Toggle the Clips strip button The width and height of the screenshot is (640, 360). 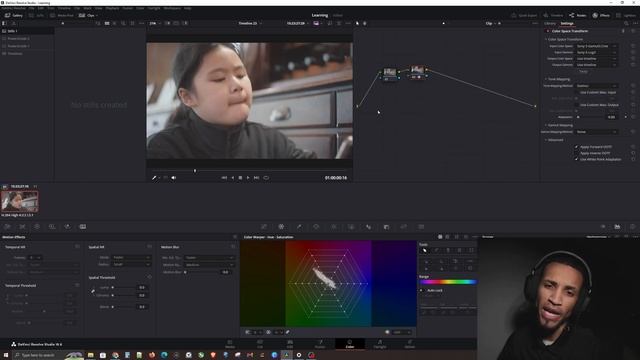coord(88,16)
